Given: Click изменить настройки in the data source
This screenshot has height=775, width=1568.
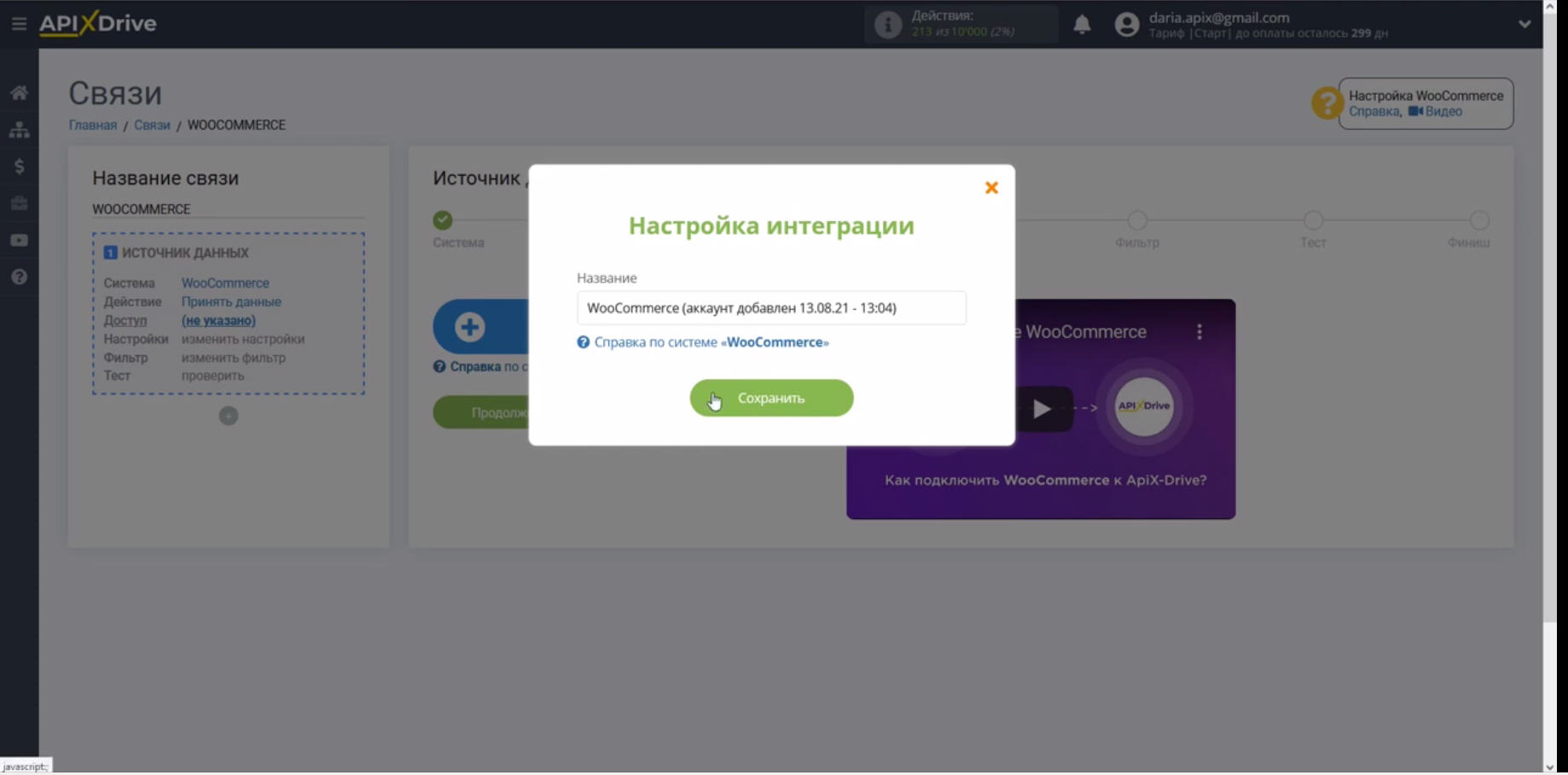Looking at the screenshot, I should click(243, 340).
